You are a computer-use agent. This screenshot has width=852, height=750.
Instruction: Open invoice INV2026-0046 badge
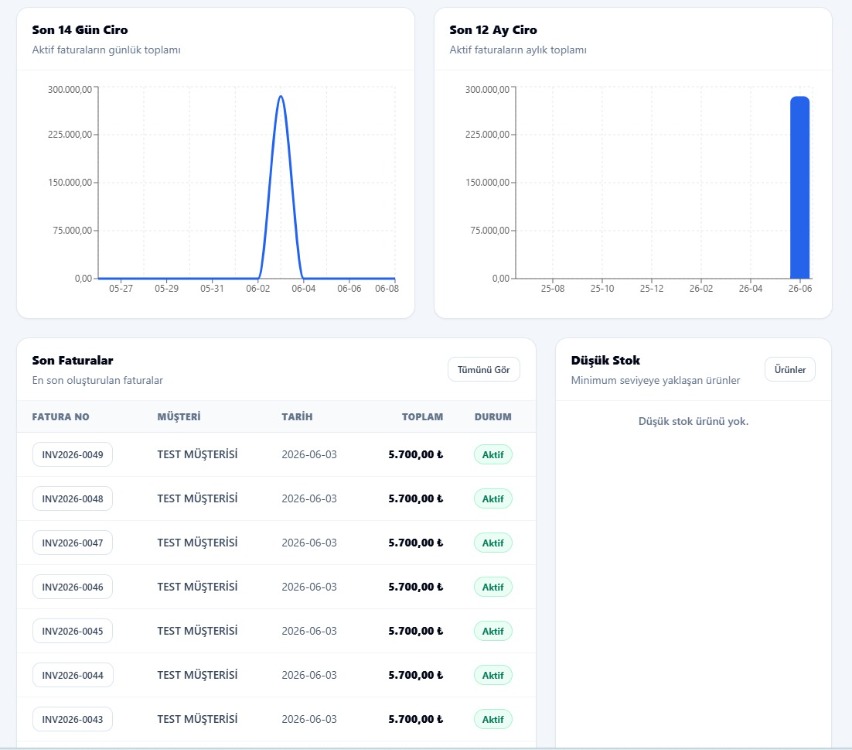point(72,587)
